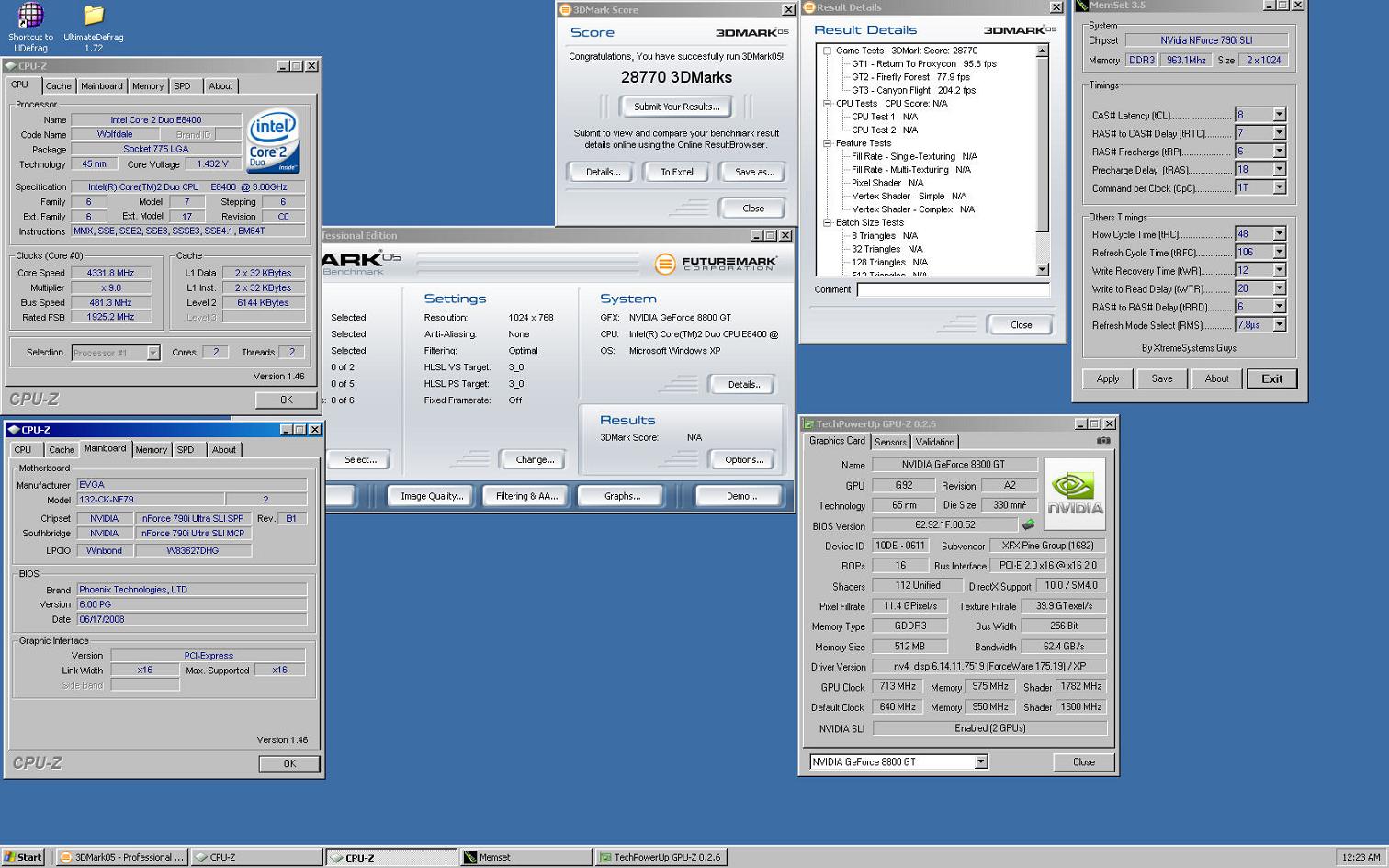The width and height of the screenshot is (1389, 868).
Task: Open the About tab in the lower CPU-Z window
Action: pyautogui.click(x=223, y=449)
